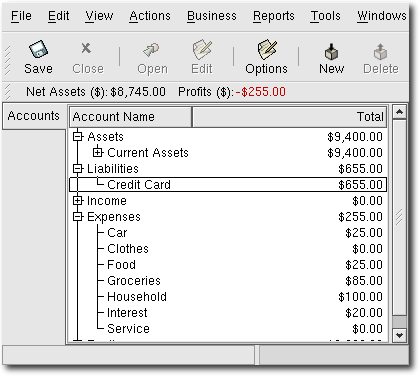
Task: Click the summary bar handle beside Net Assets
Action: tap(7, 92)
